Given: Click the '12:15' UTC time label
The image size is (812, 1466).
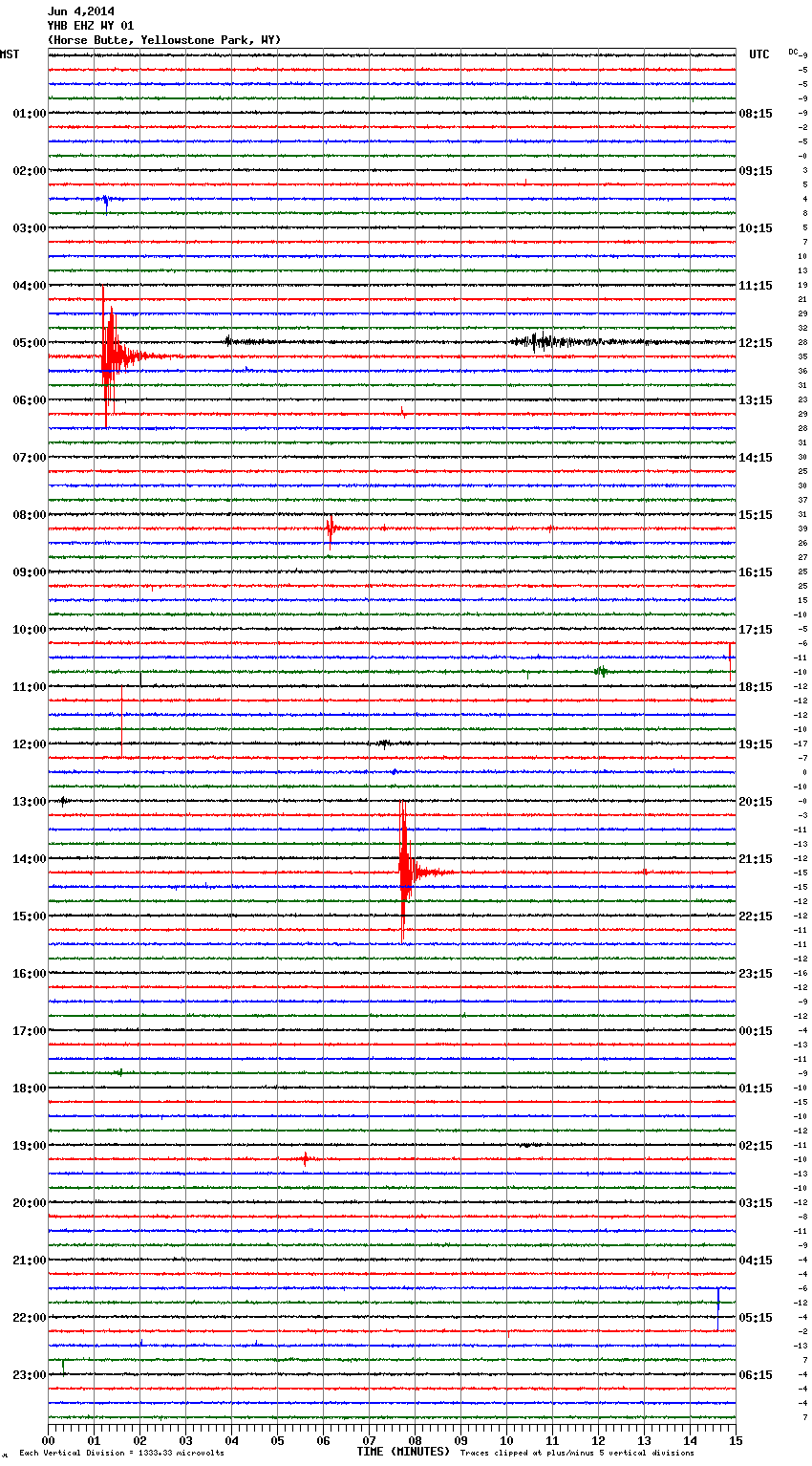Looking at the screenshot, I should pyautogui.click(x=756, y=343).
